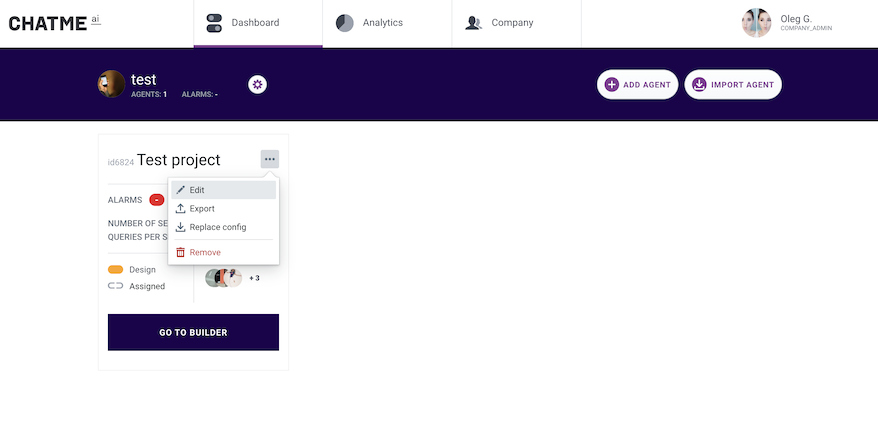This screenshot has height=444, width=878.
Task: Open the test workspace settings gear
Action: click(x=258, y=85)
